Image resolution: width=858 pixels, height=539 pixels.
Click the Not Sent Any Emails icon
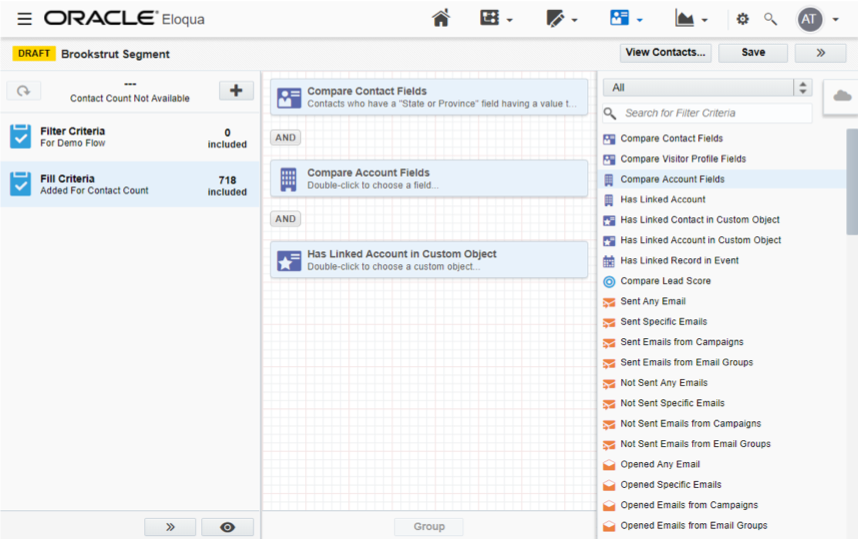pyautogui.click(x=609, y=384)
